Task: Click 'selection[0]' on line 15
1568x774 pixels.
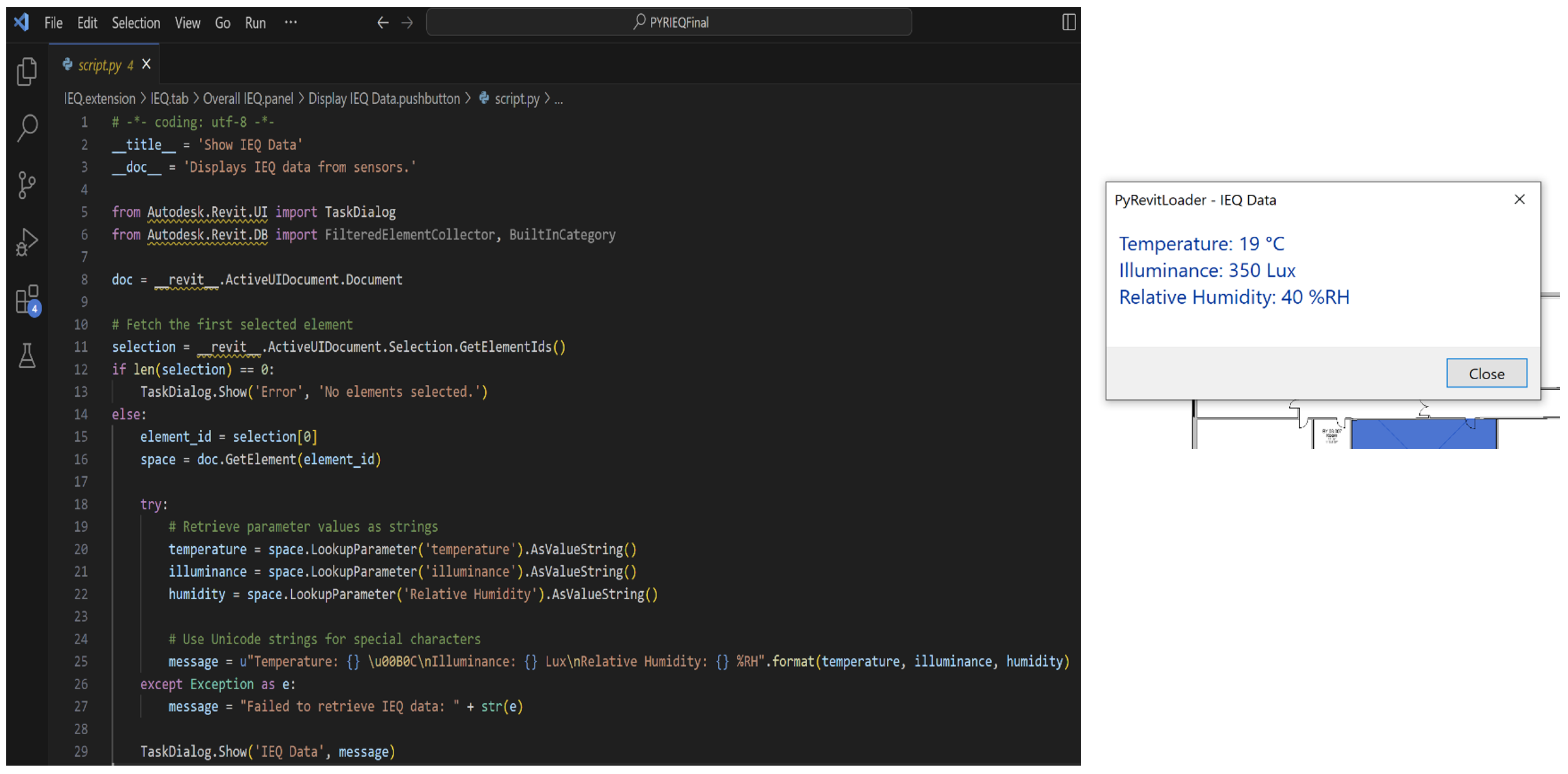Action: pyautogui.click(x=274, y=437)
